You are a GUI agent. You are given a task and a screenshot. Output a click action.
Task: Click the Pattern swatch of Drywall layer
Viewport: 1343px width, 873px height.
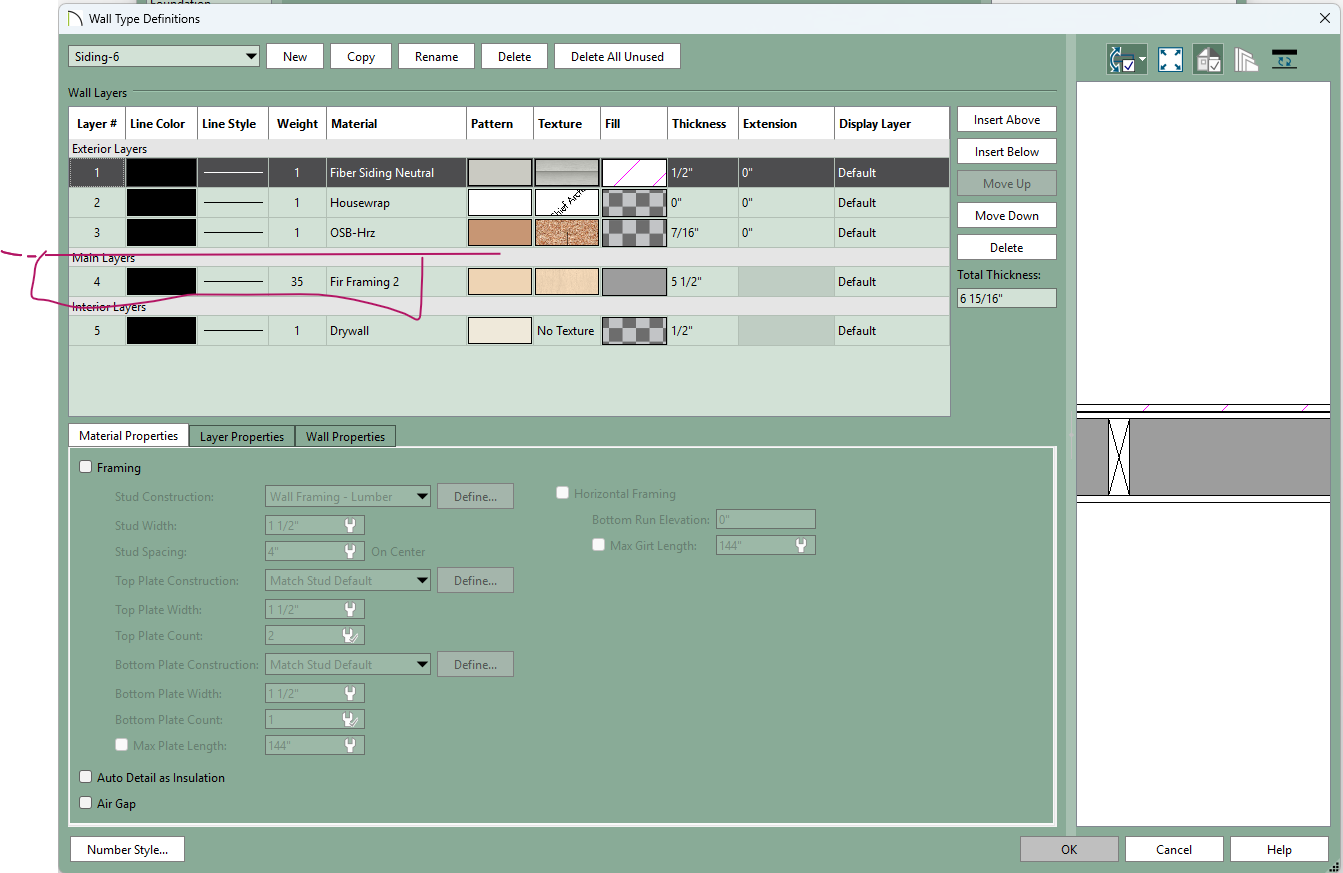500,330
